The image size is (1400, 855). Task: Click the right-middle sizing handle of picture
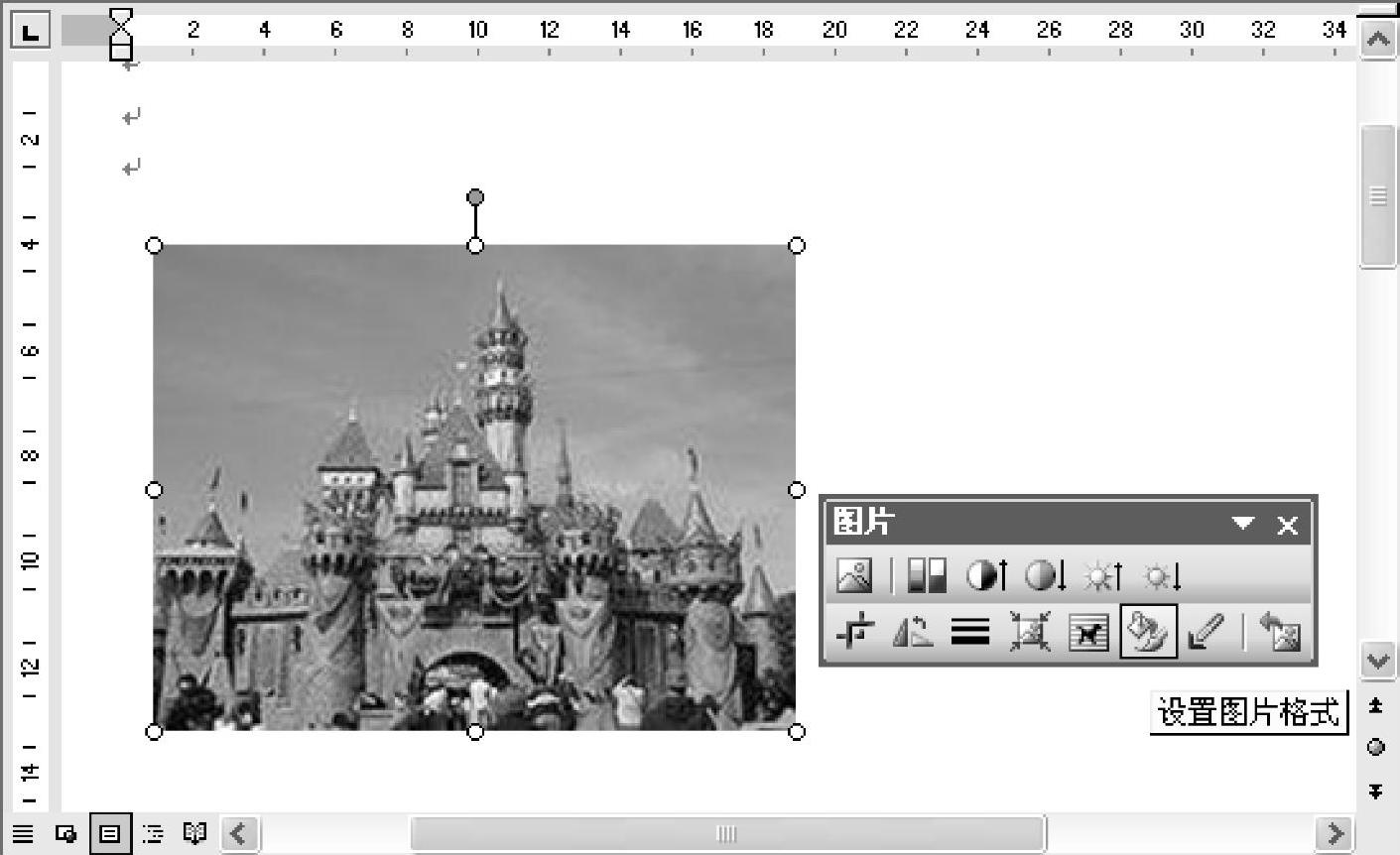coord(797,490)
